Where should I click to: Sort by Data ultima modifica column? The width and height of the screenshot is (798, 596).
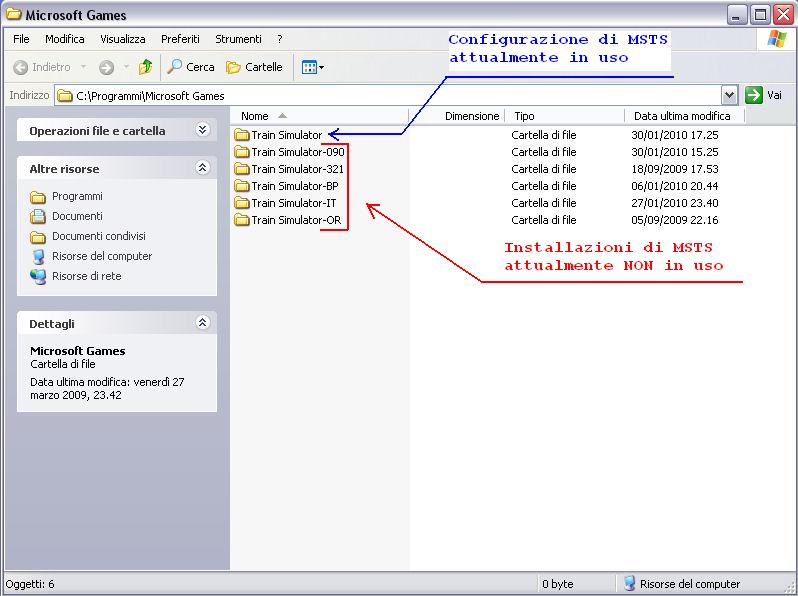(x=685, y=116)
